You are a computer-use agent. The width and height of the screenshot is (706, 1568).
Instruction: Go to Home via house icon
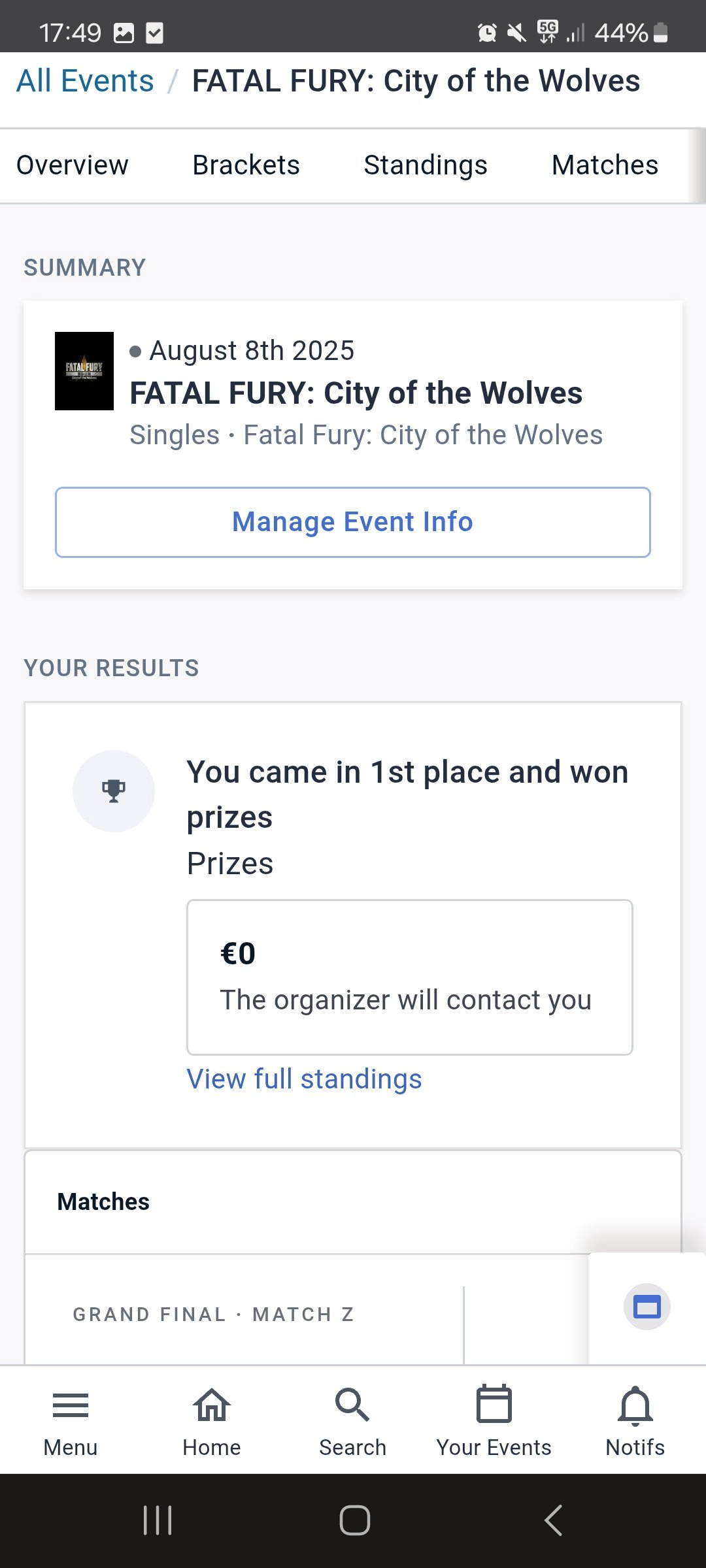(211, 1405)
